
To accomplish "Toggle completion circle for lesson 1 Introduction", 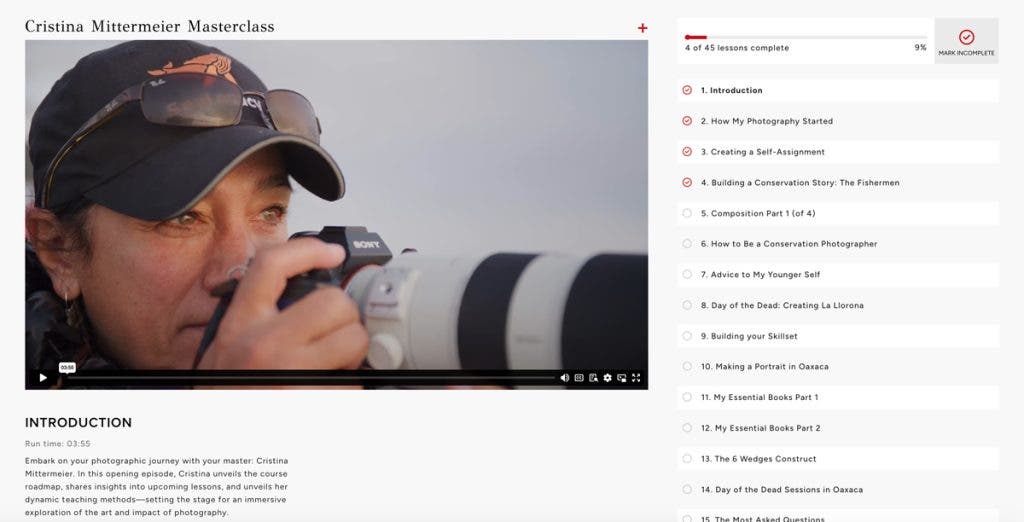I will (x=687, y=90).
